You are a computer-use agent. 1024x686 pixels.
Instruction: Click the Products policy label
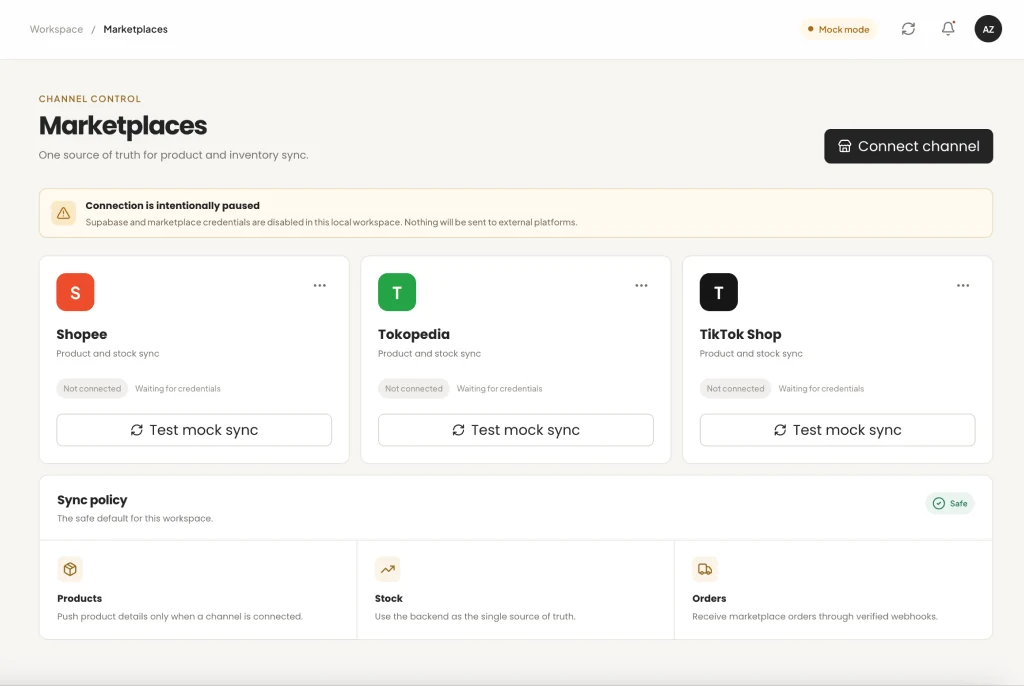coord(79,598)
